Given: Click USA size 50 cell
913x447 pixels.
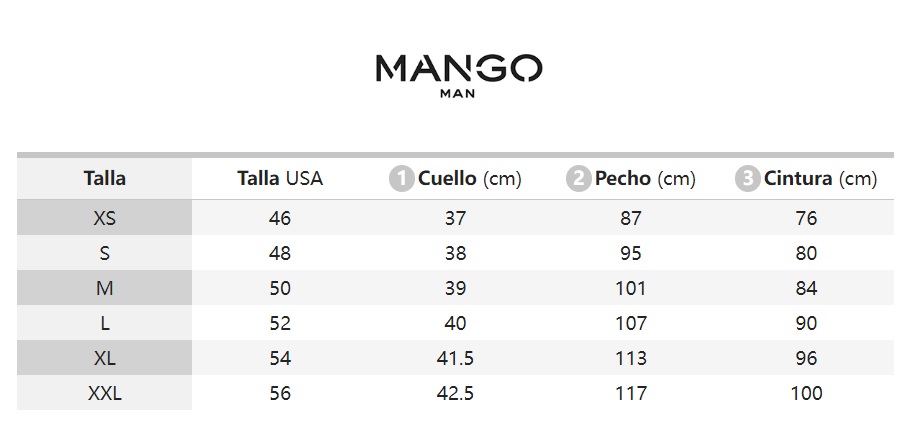Looking at the screenshot, I should click(280, 288).
